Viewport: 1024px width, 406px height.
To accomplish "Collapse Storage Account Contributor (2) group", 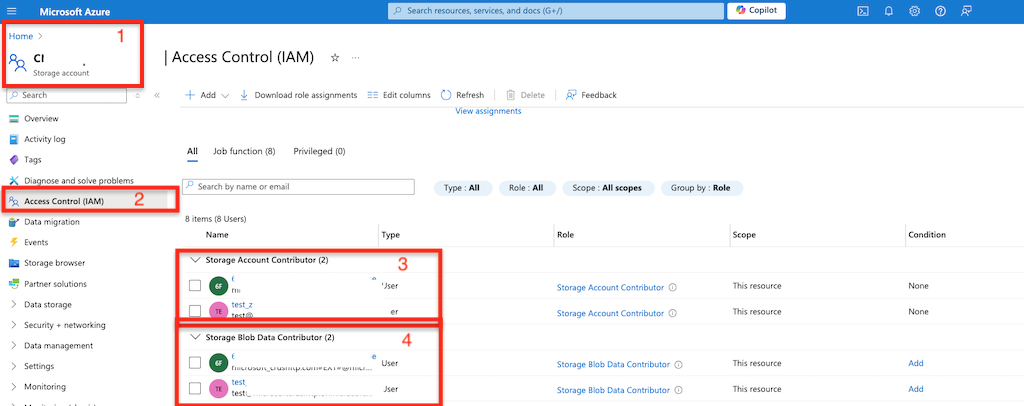I will (194, 260).
